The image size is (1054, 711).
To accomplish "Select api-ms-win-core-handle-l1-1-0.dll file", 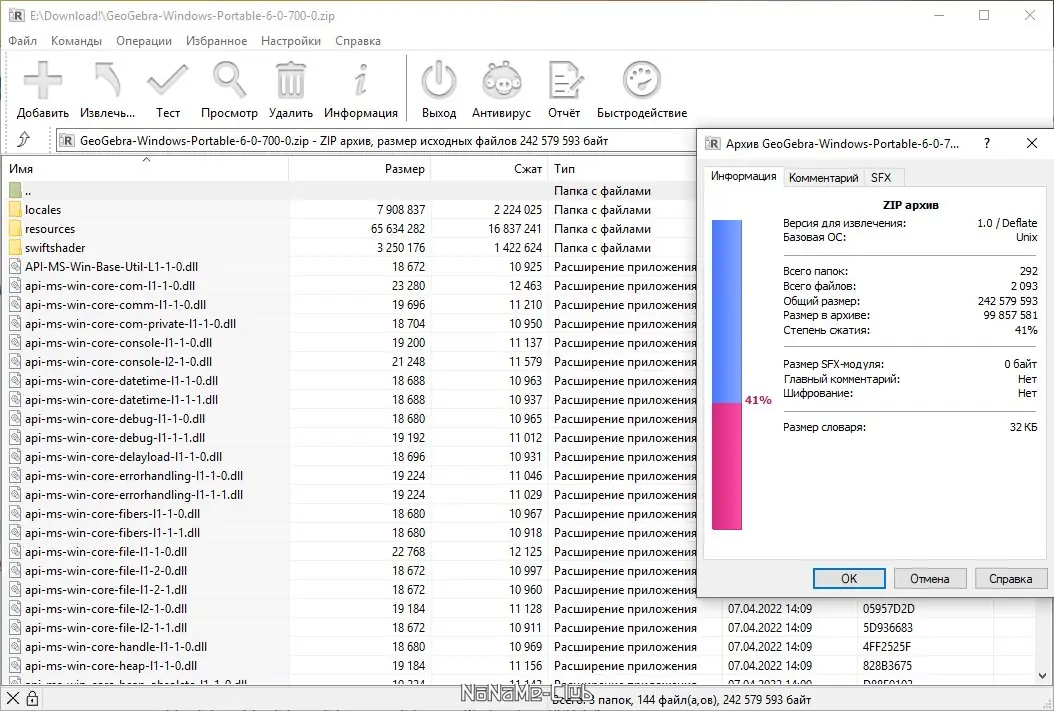I will click(x=116, y=646).
